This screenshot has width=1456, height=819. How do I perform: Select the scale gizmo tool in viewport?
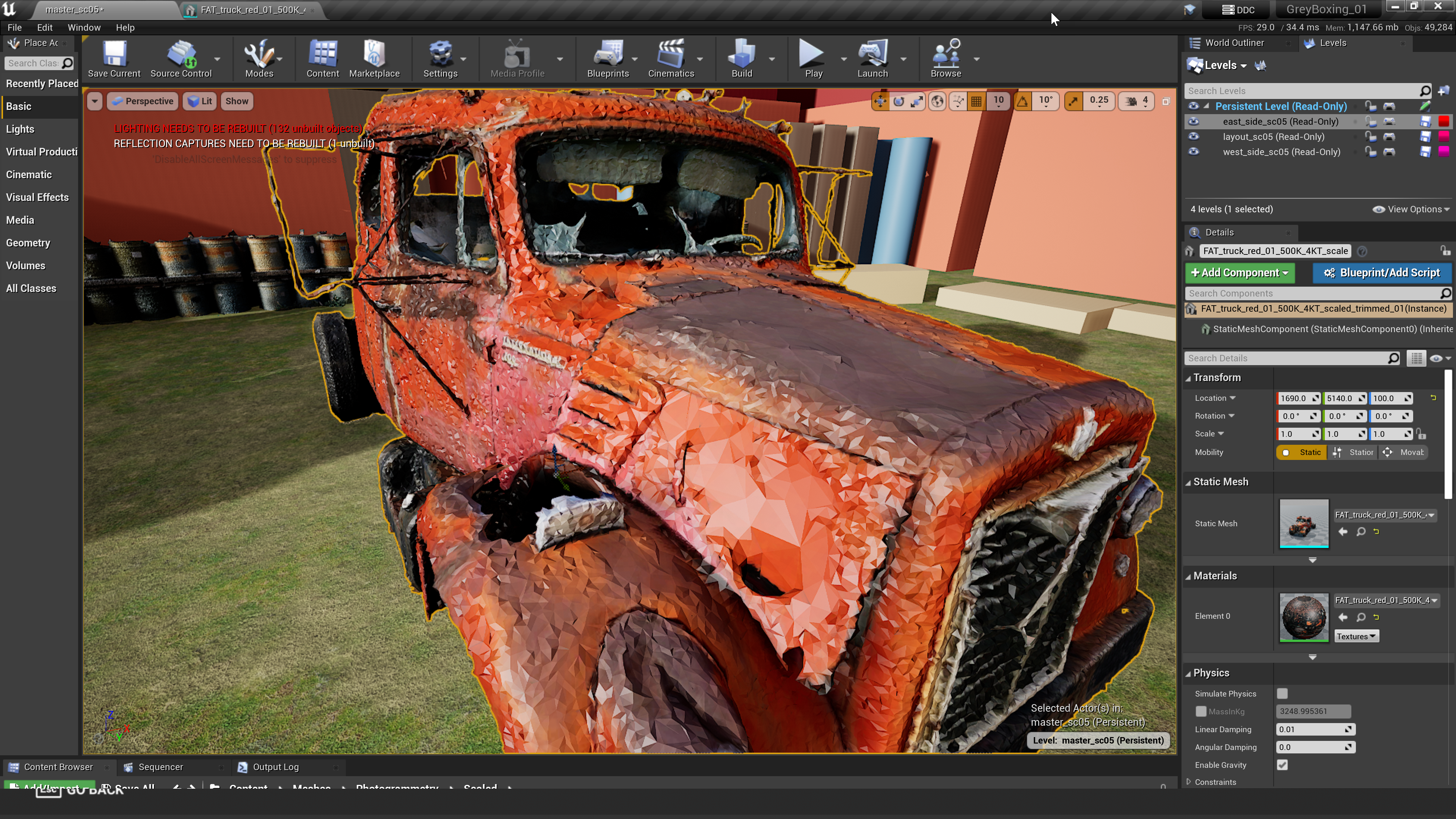916,101
